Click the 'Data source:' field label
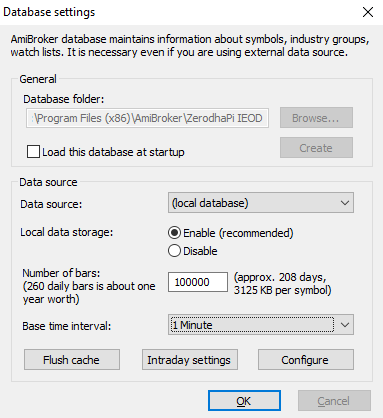 (51, 204)
